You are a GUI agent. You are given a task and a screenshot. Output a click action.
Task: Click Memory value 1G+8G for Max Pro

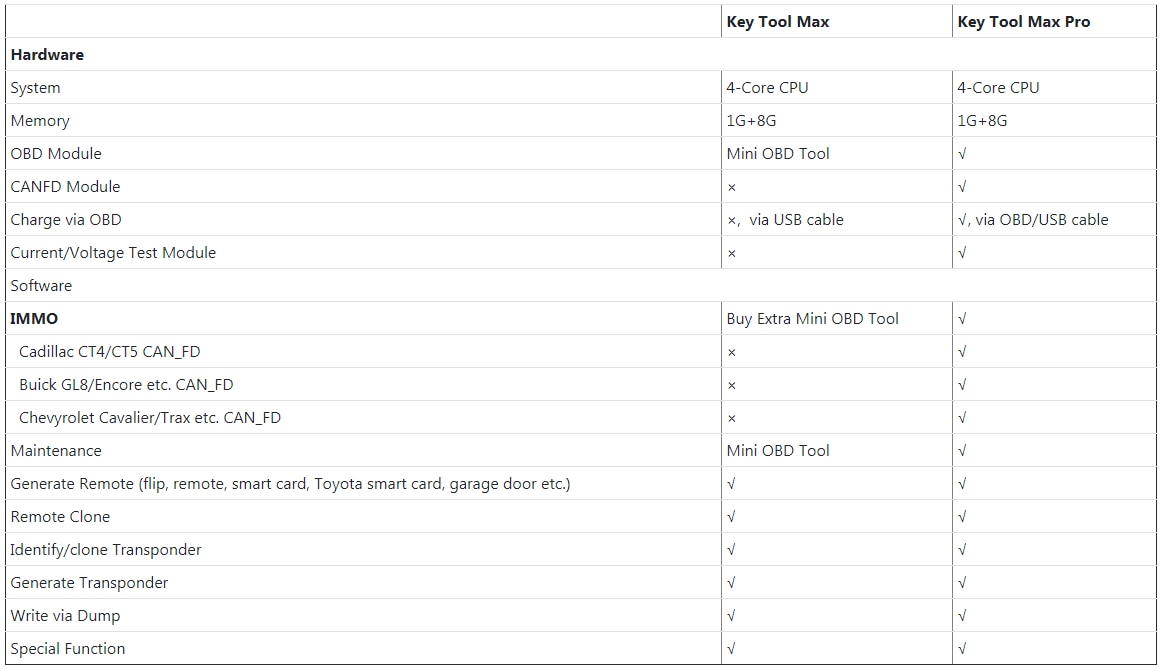(x=982, y=121)
